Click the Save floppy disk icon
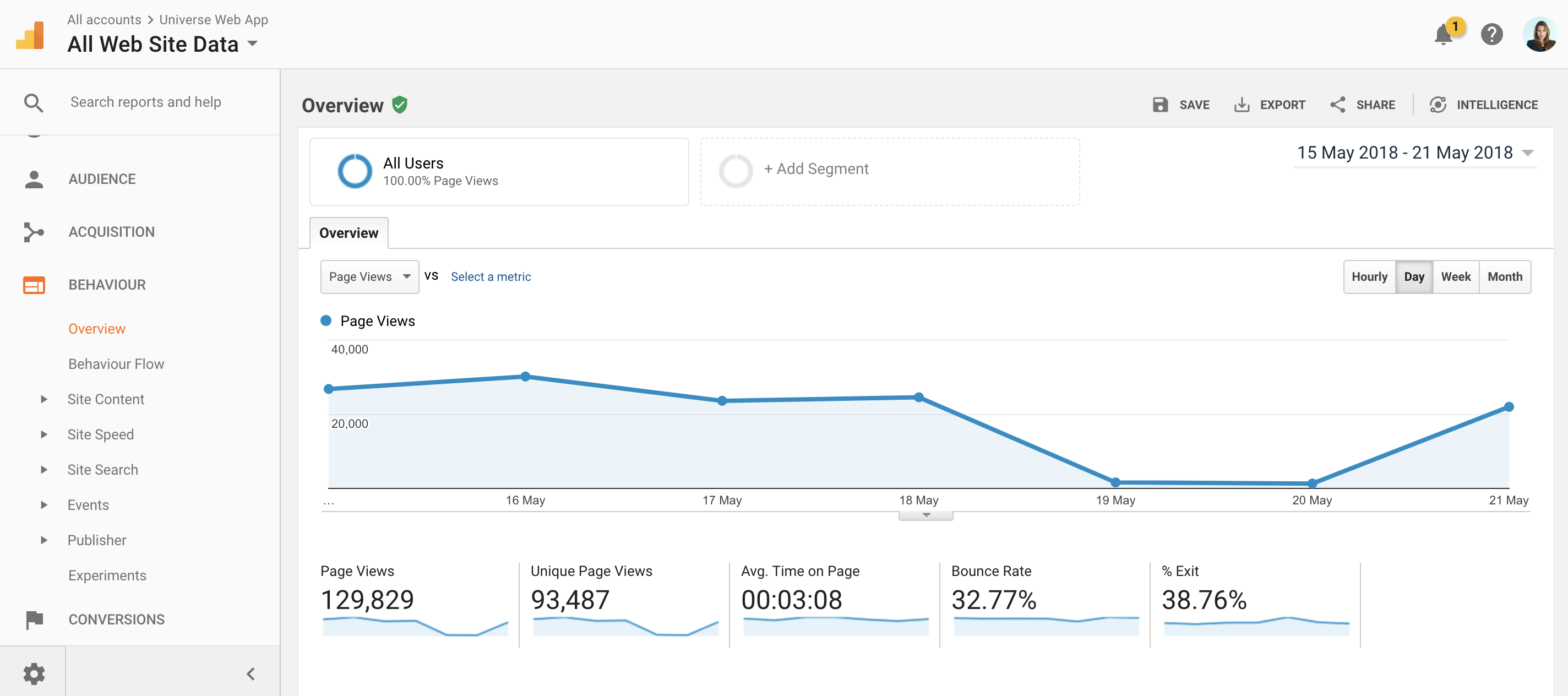Image resolution: width=1568 pixels, height=696 pixels. (x=1159, y=105)
